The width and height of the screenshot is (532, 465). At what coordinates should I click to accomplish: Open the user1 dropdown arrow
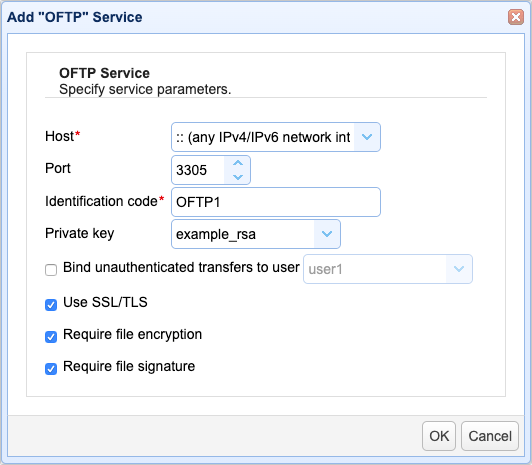click(459, 269)
